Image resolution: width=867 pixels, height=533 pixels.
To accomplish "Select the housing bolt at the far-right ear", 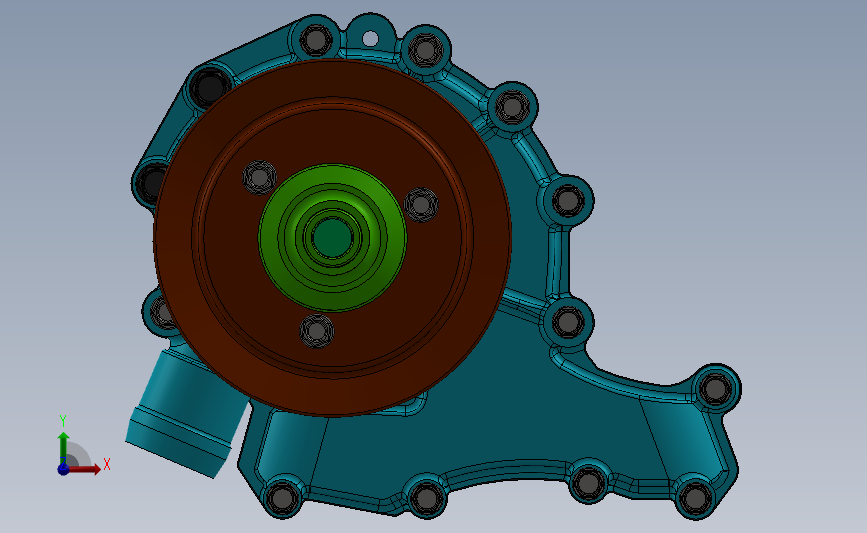I will tap(715, 389).
